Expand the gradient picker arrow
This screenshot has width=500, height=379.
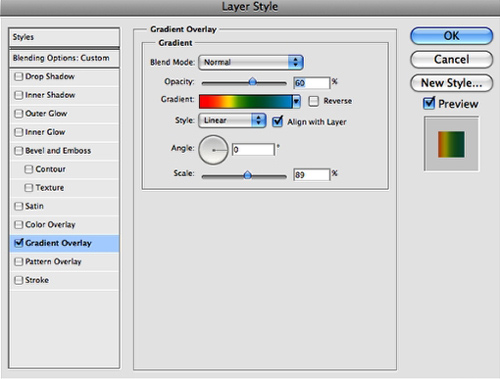[296, 101]
